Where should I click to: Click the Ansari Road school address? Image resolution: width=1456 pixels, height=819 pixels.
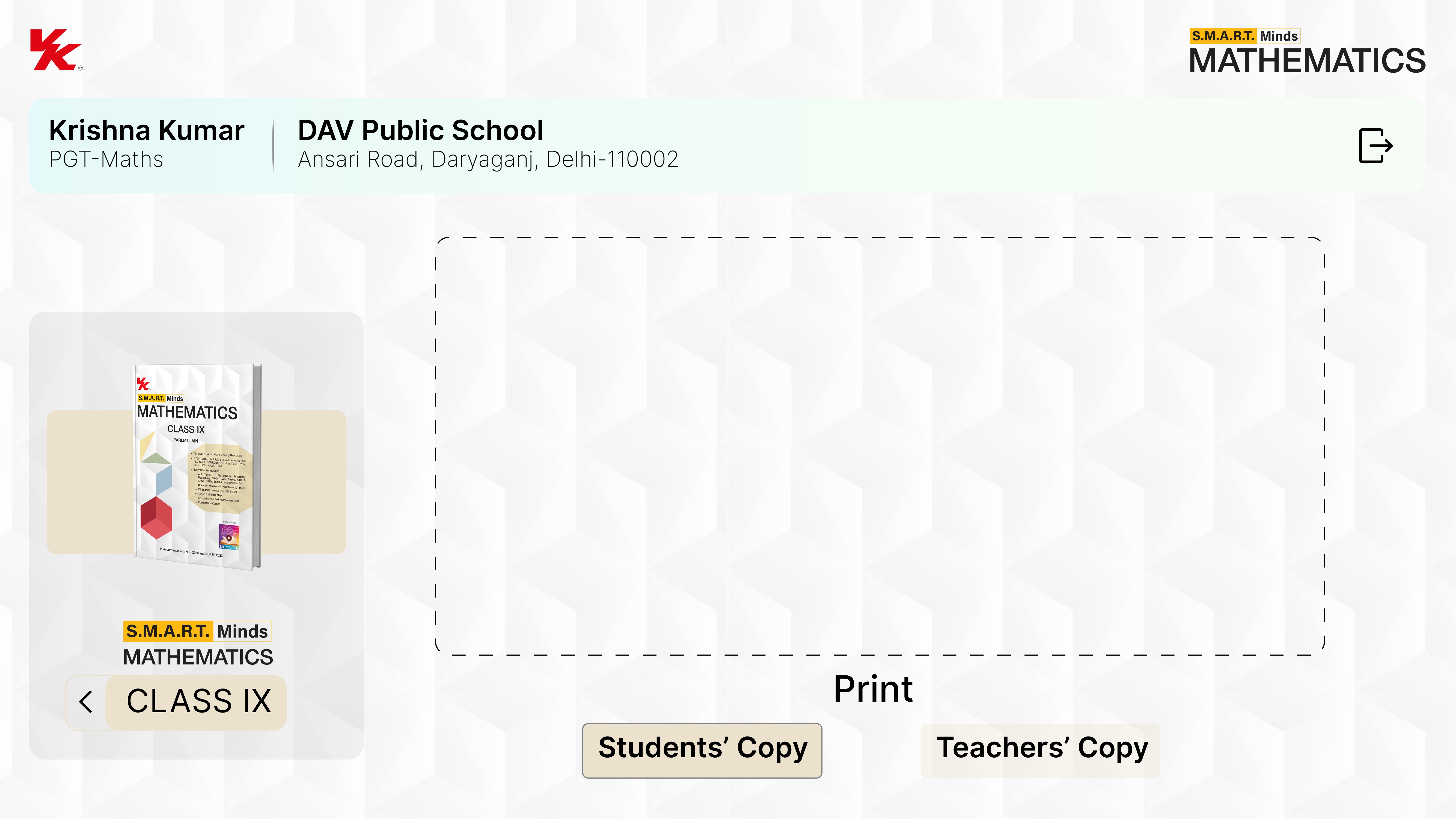click(x=488, y=160)
